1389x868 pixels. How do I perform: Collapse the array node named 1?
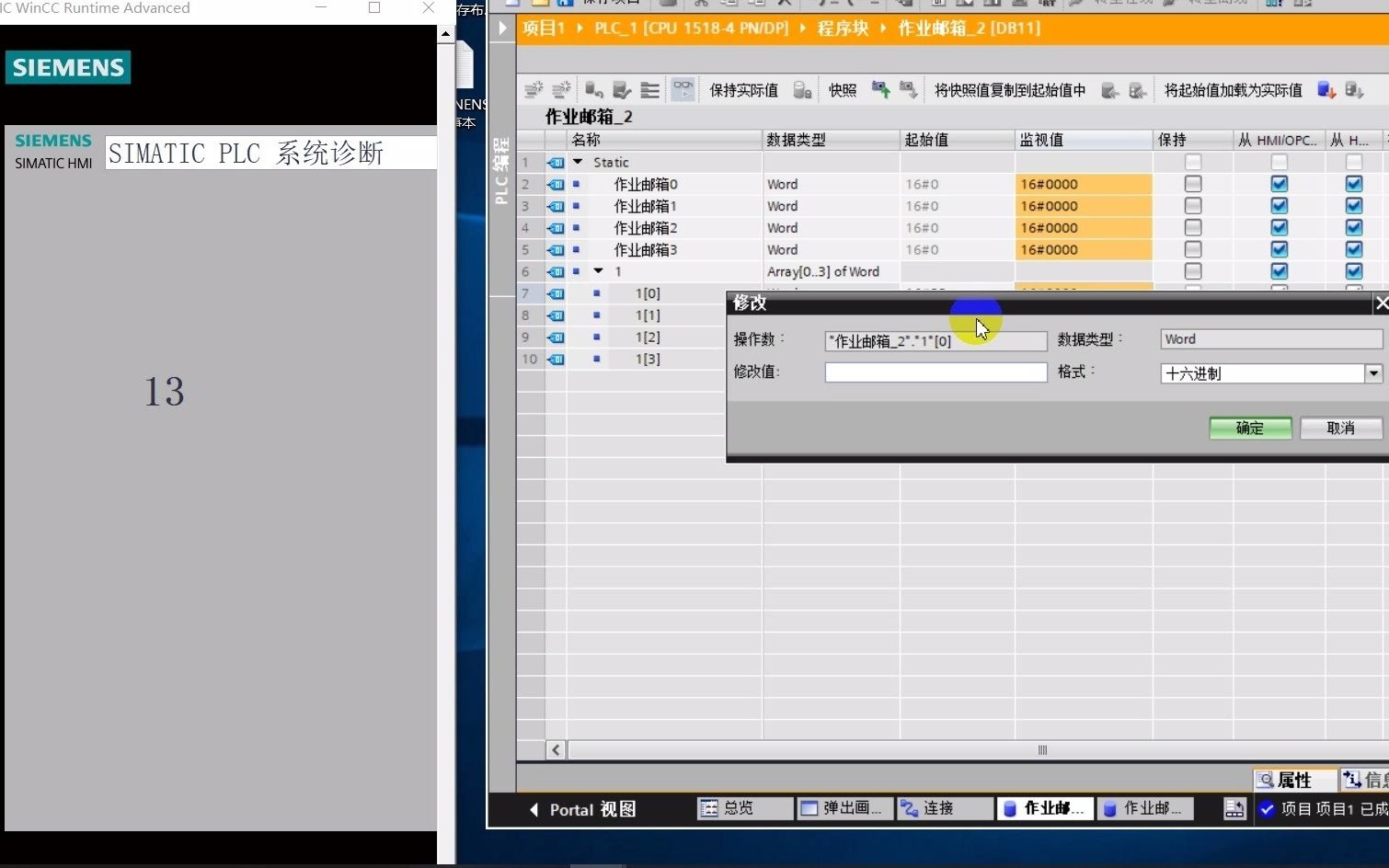tap(599, 271)
